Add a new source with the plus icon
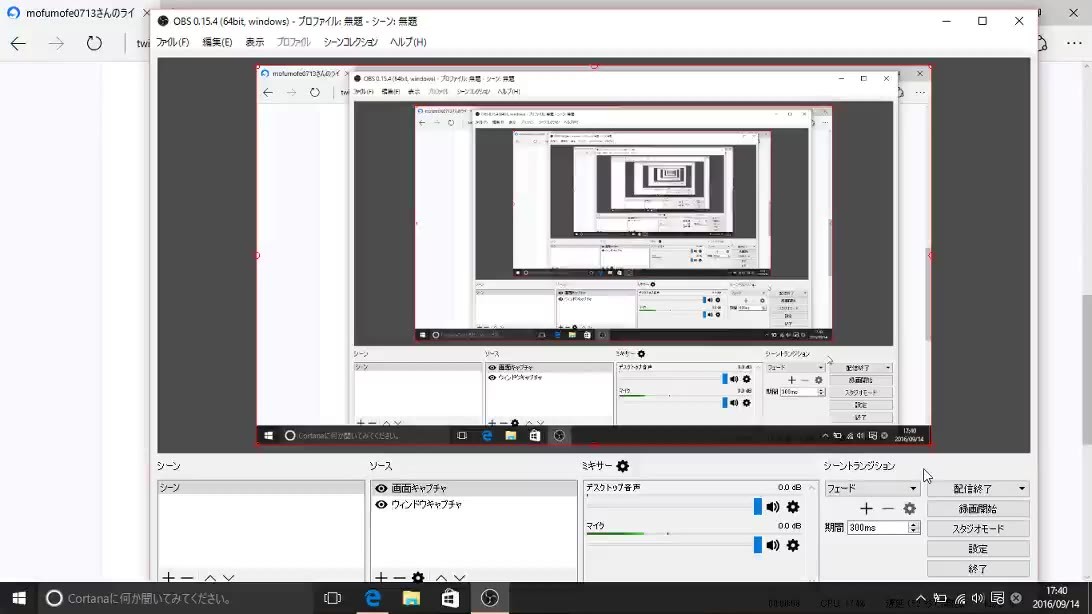 point(381,577)
